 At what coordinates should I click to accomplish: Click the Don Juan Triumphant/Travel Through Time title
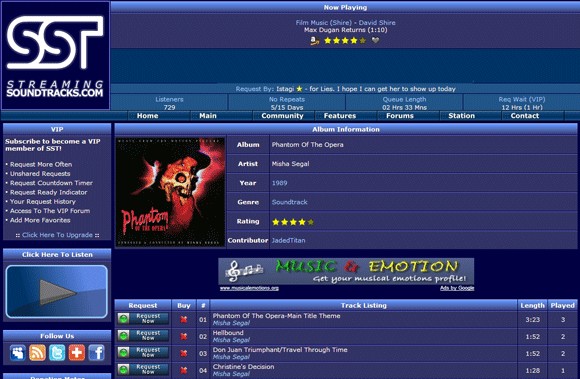click(280, 350)
